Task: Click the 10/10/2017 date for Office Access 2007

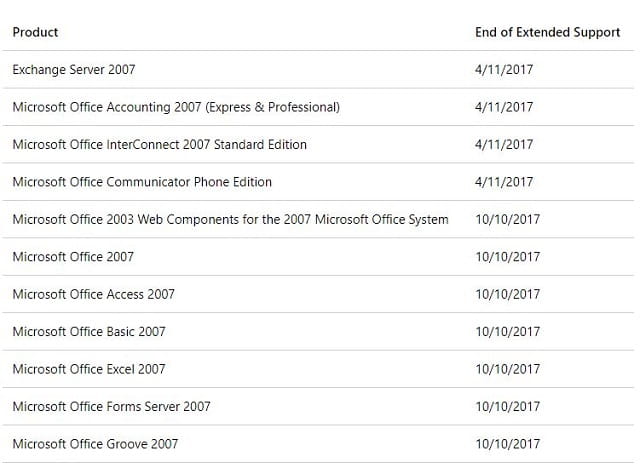Action: pyautogui.click(x=508, y=295)
